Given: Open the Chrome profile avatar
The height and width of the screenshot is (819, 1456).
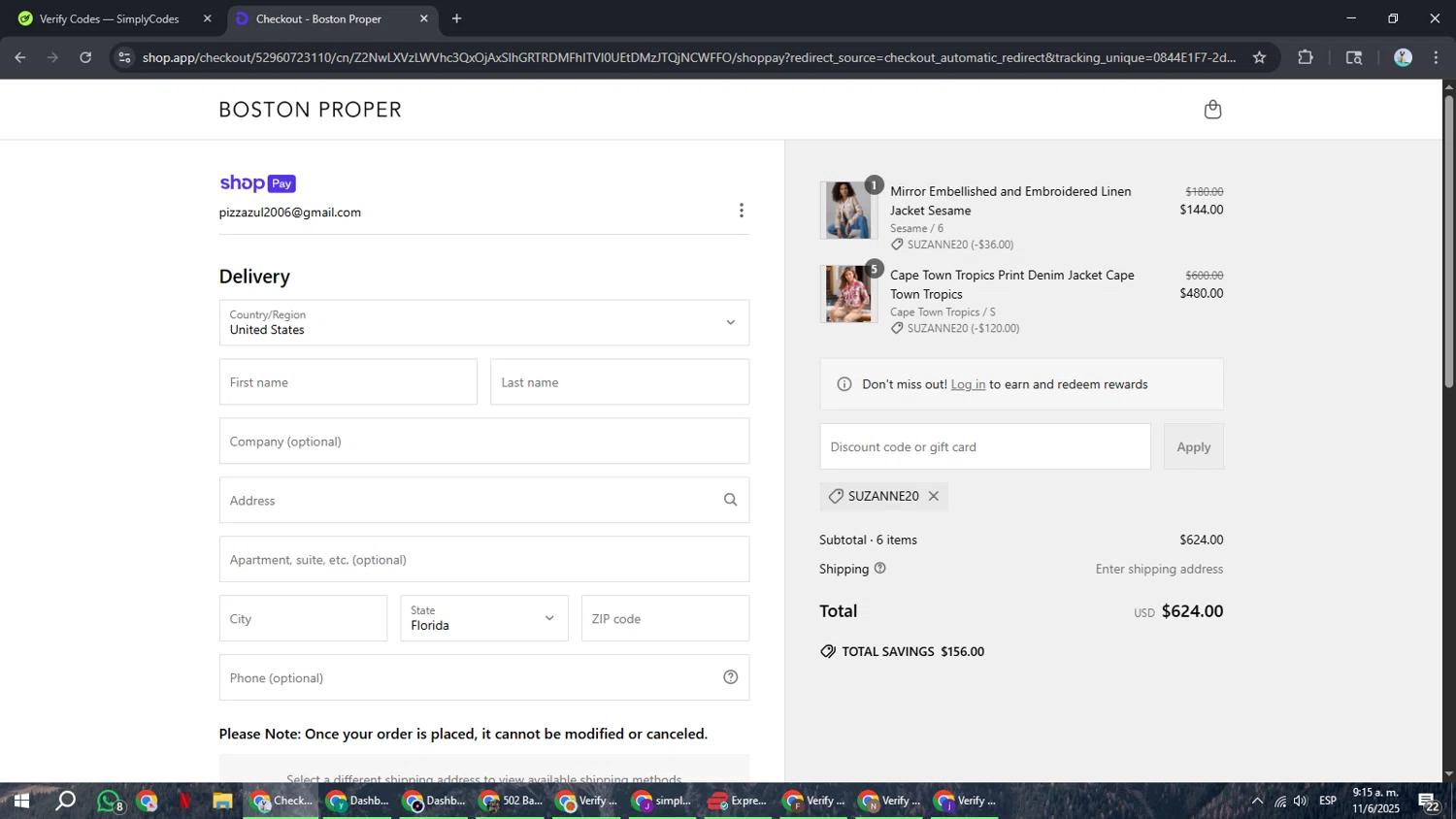Looking at the screenshot, I should point(1403,57).
